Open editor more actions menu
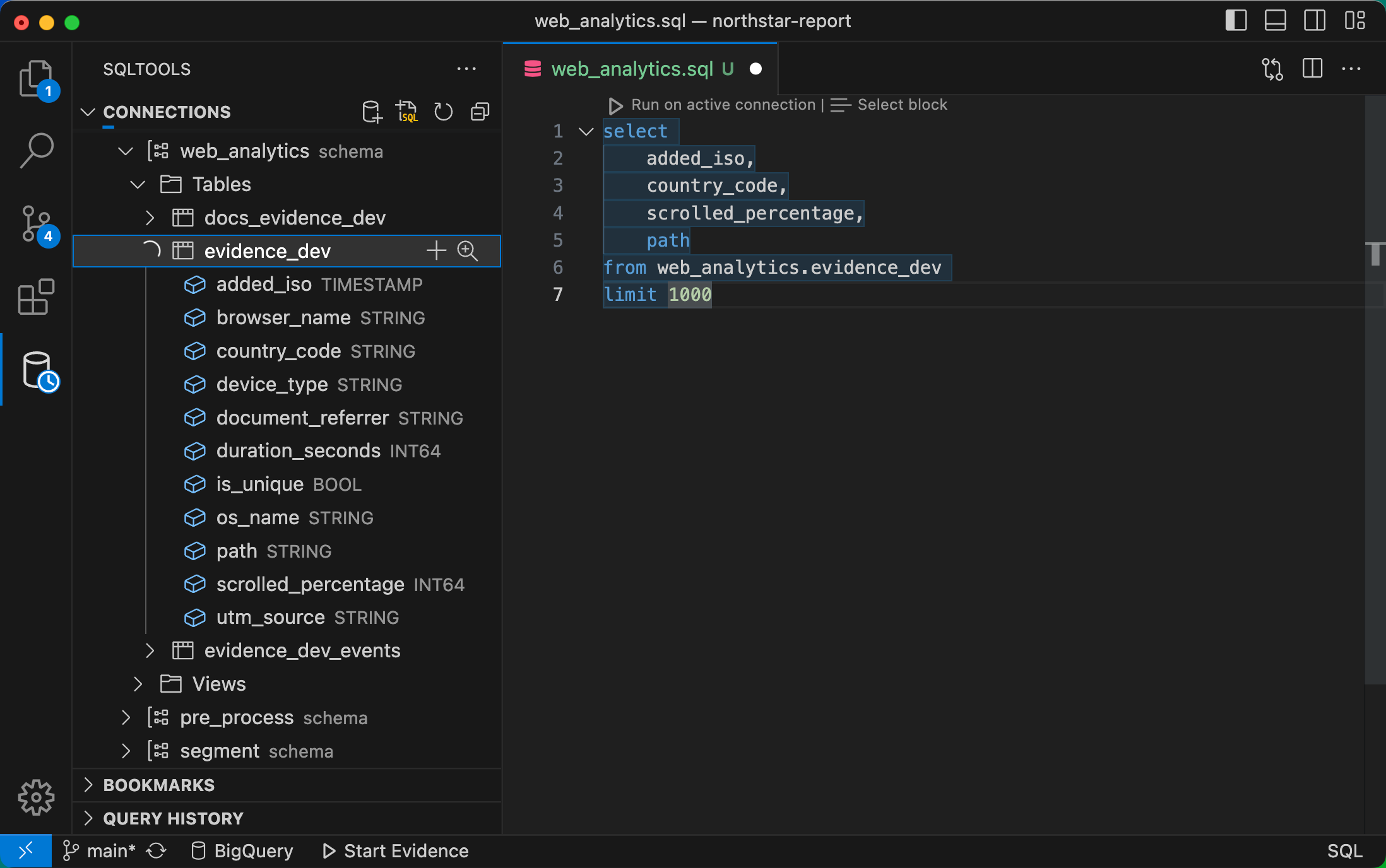 click(1351, 69)
